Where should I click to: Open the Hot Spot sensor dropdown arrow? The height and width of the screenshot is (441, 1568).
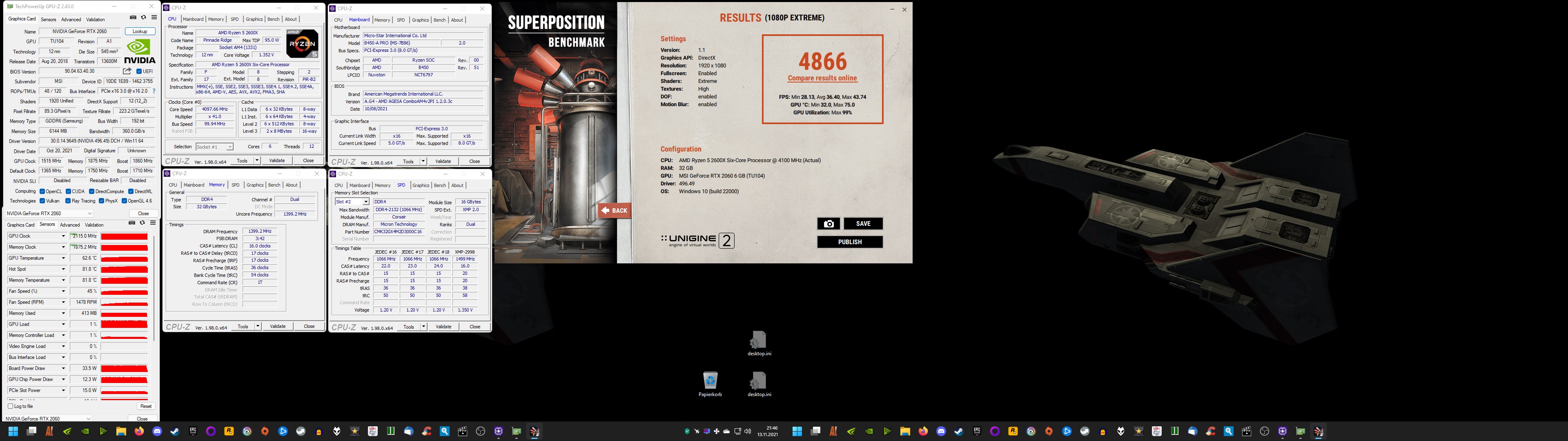63,269
